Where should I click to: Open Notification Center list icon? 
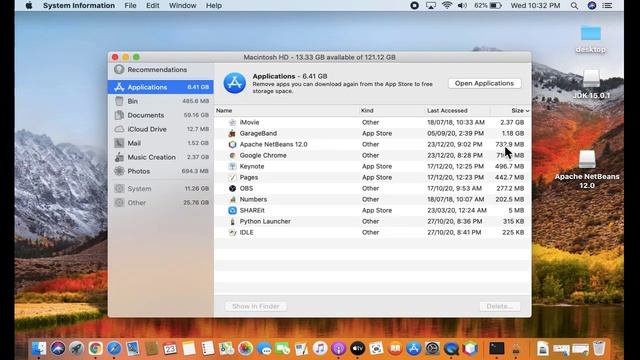(607, 6)
